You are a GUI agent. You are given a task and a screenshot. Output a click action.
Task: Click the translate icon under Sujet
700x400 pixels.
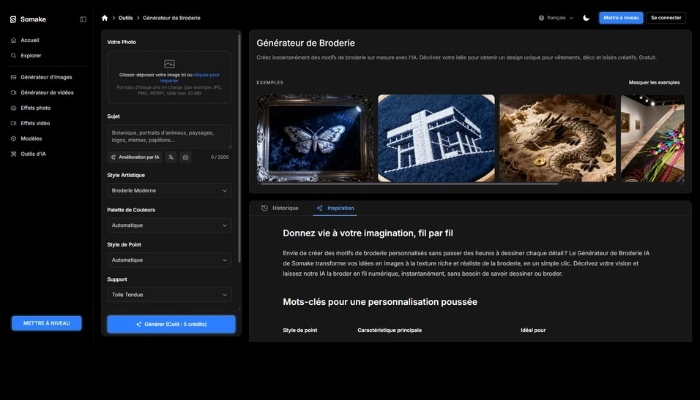tap(171, 157)
